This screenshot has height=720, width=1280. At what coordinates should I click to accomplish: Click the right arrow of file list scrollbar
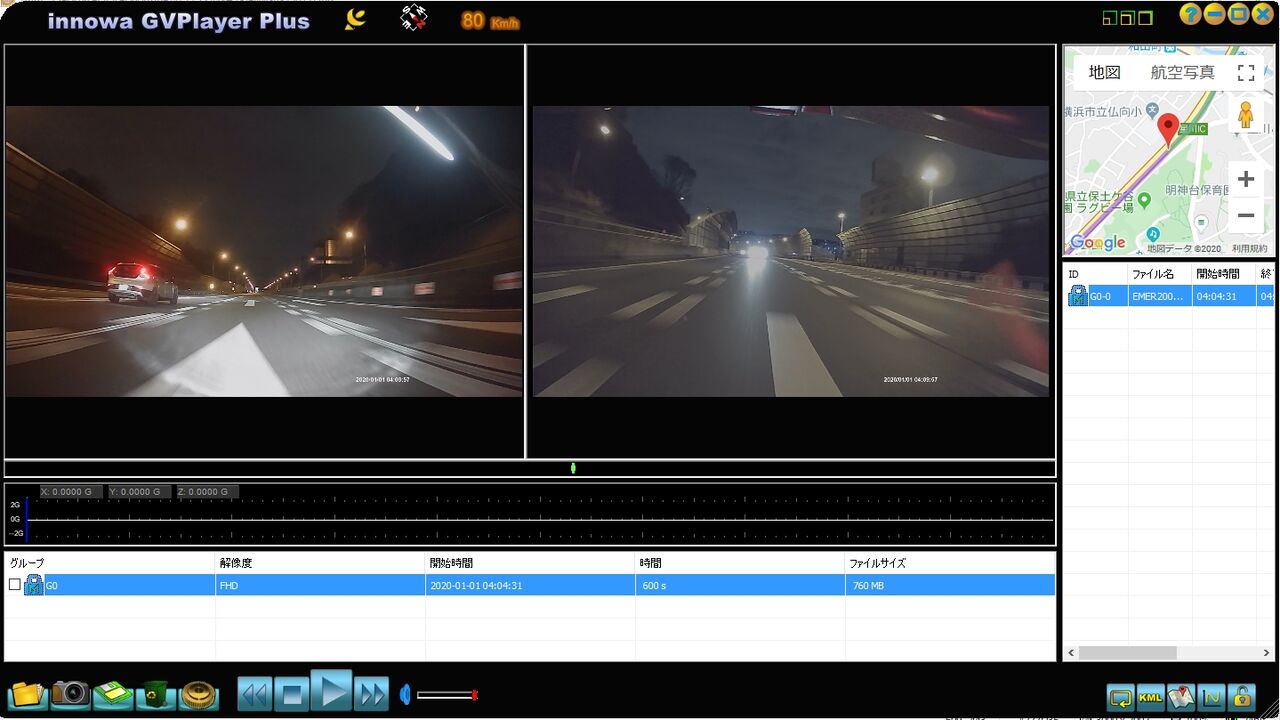[x=1267, y=653]
